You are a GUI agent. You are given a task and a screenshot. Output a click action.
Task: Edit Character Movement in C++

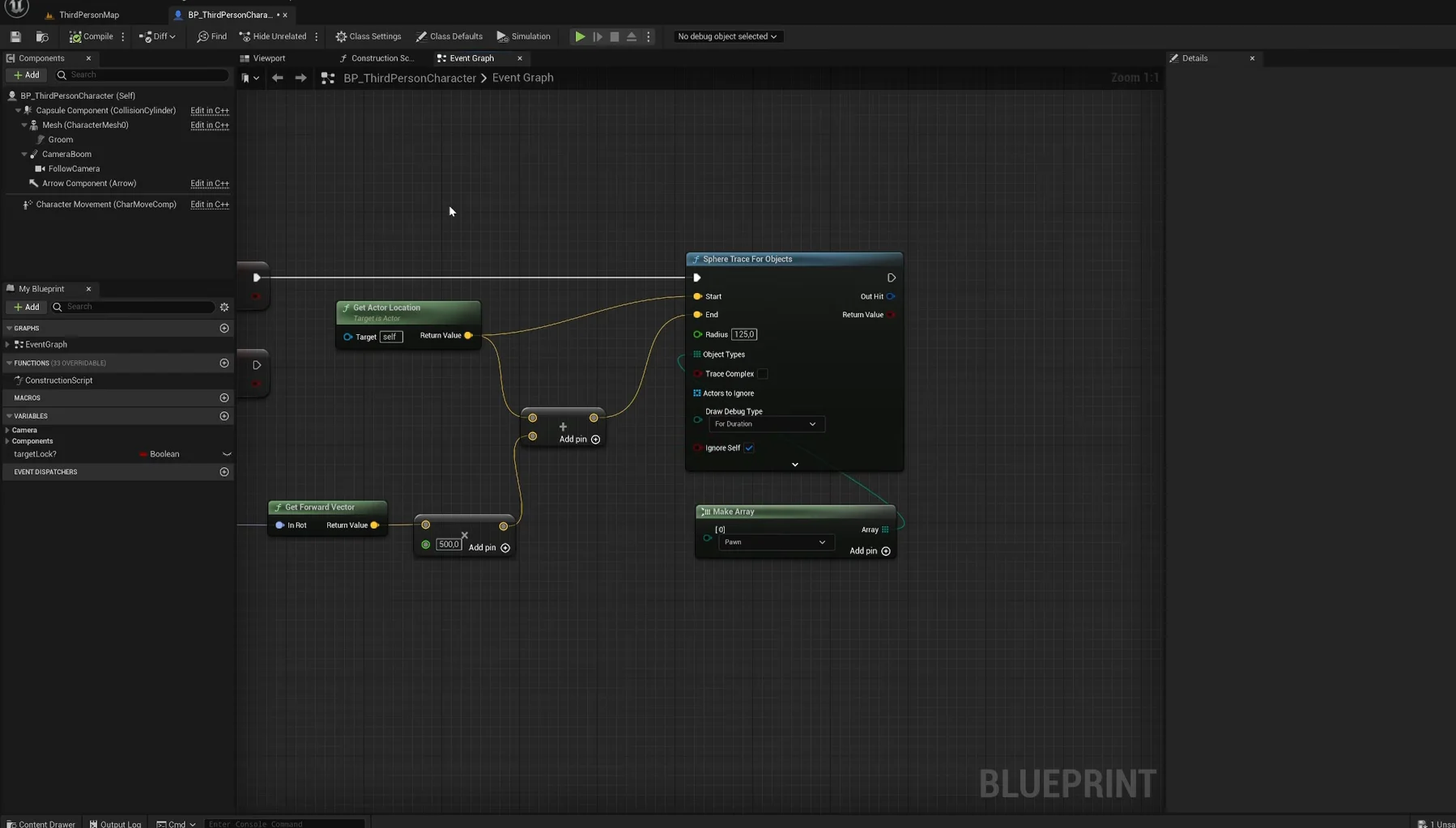[x=210, y=205]
